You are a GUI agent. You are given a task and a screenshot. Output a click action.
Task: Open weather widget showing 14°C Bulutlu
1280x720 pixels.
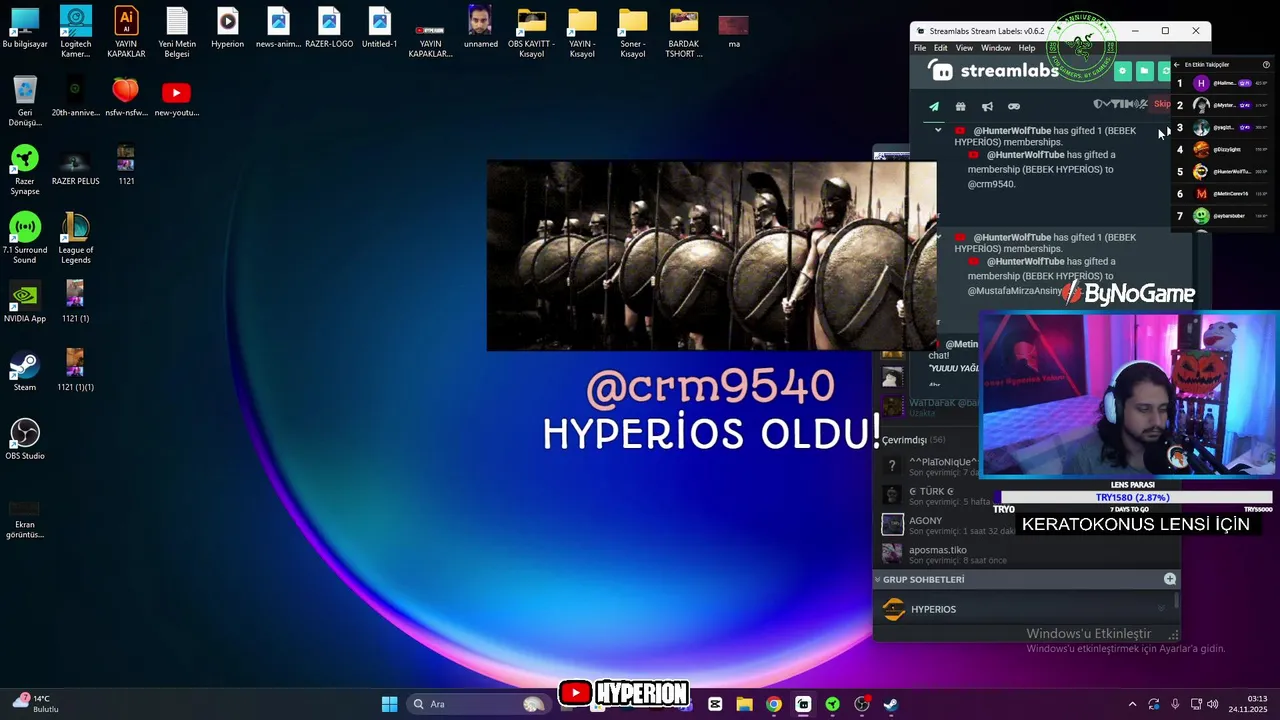(36, 704)
